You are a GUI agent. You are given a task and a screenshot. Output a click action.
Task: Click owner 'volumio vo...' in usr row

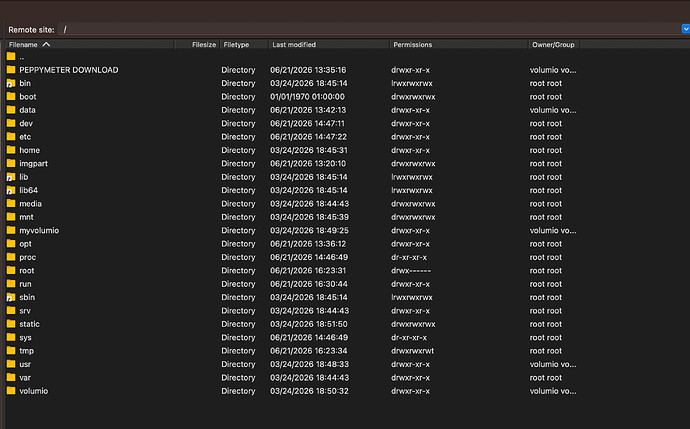[x=553, y=364]
